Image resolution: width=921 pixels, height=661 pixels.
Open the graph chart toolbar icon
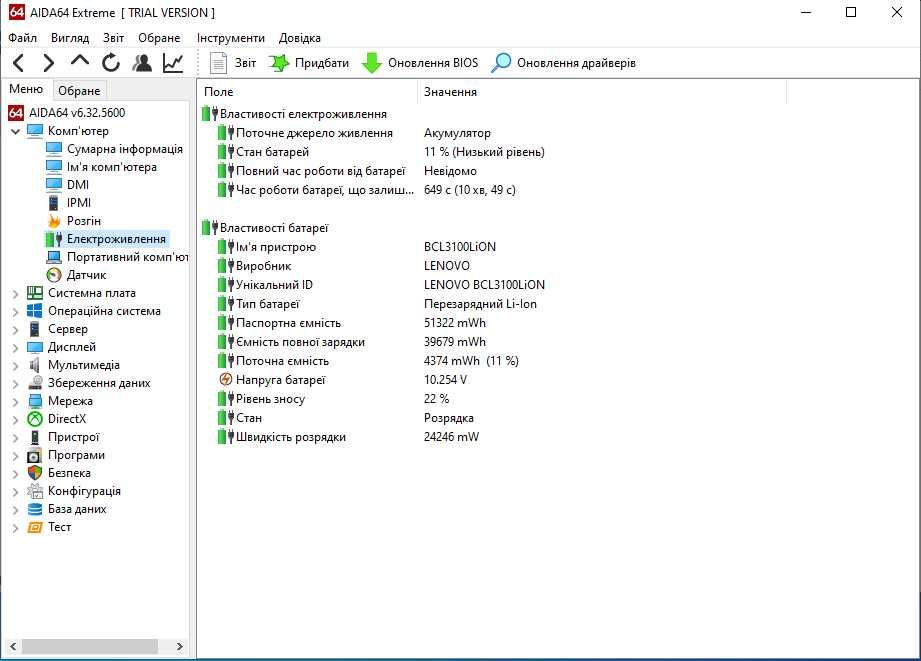173,63
